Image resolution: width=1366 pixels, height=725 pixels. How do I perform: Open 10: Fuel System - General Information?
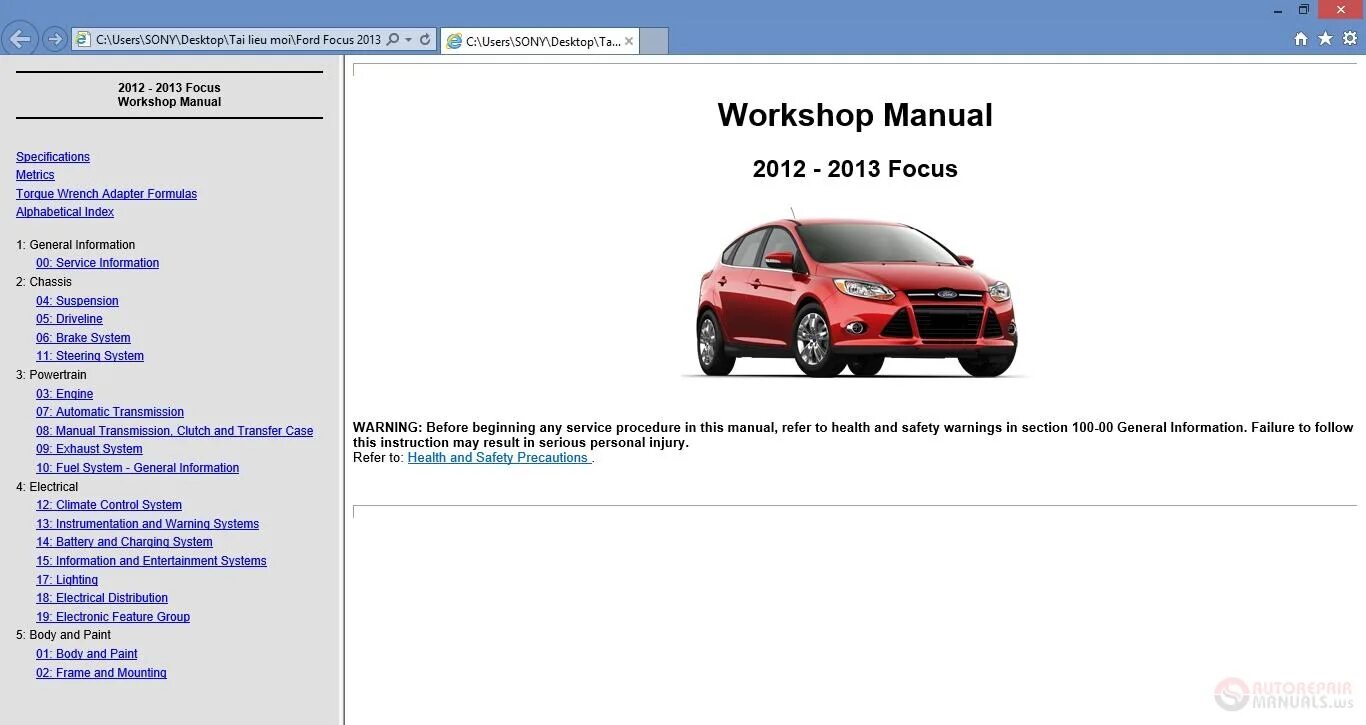138,468
